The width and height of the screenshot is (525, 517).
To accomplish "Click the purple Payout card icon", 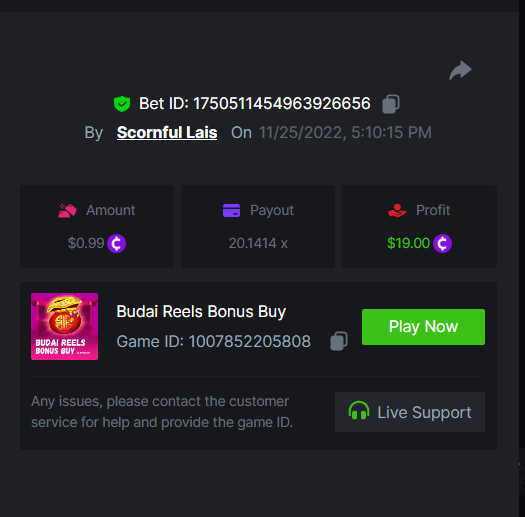I will pyautogui.click(x=231, y=211).
